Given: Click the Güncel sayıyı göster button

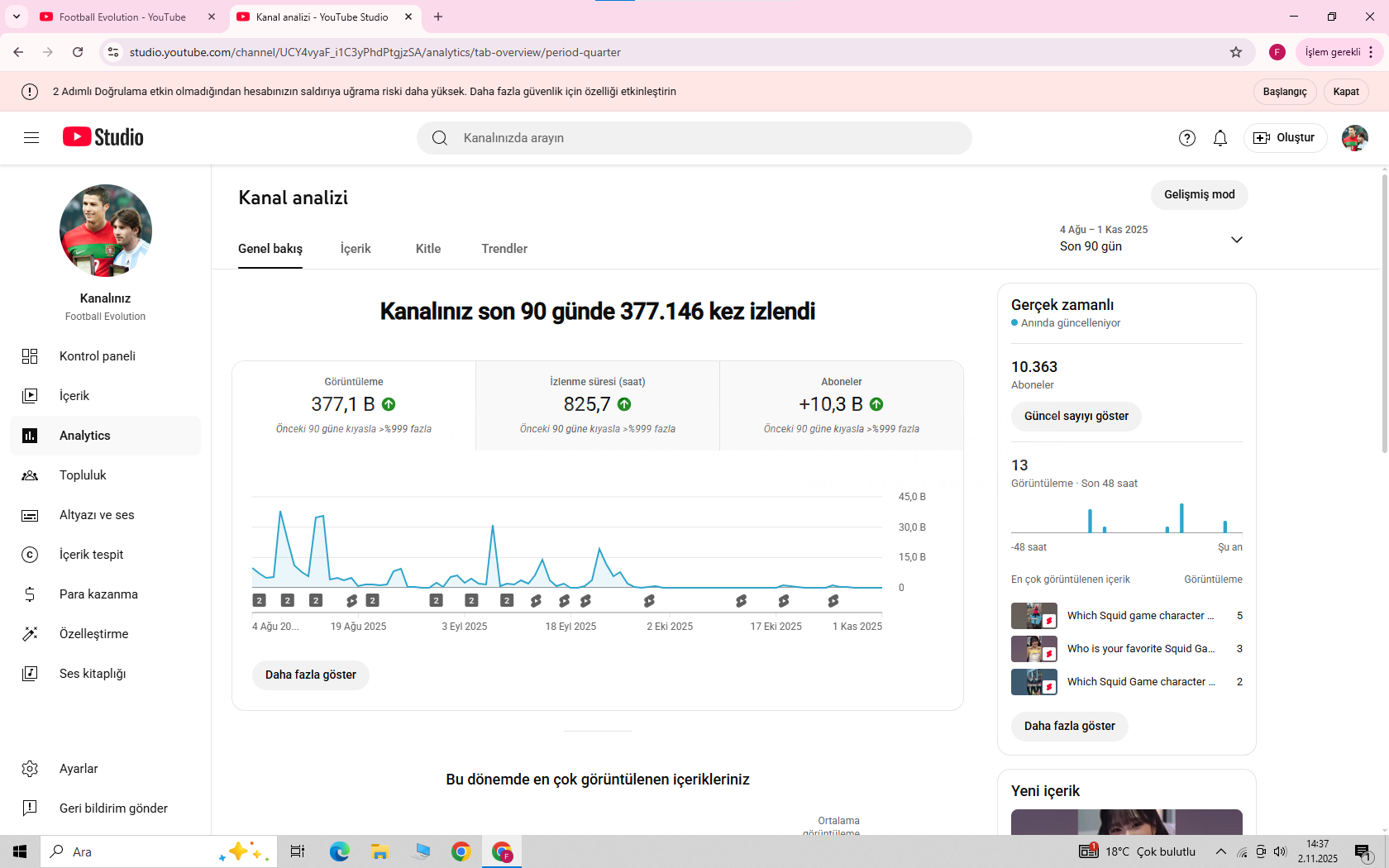Looking at the screenshot, I should click(x=1076, y=417).
